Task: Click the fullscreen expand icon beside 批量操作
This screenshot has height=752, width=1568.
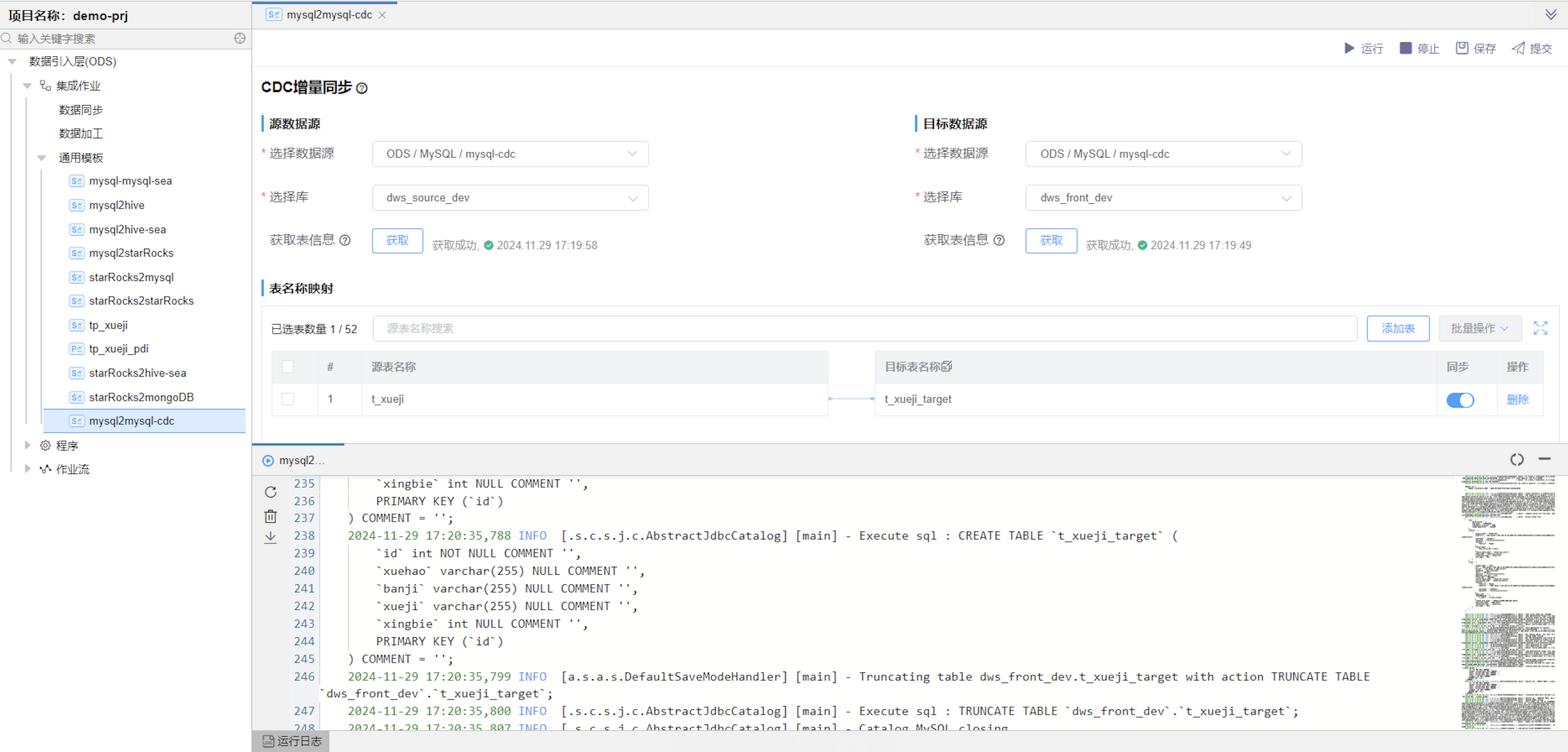Action: click(x=1540, y=328)
